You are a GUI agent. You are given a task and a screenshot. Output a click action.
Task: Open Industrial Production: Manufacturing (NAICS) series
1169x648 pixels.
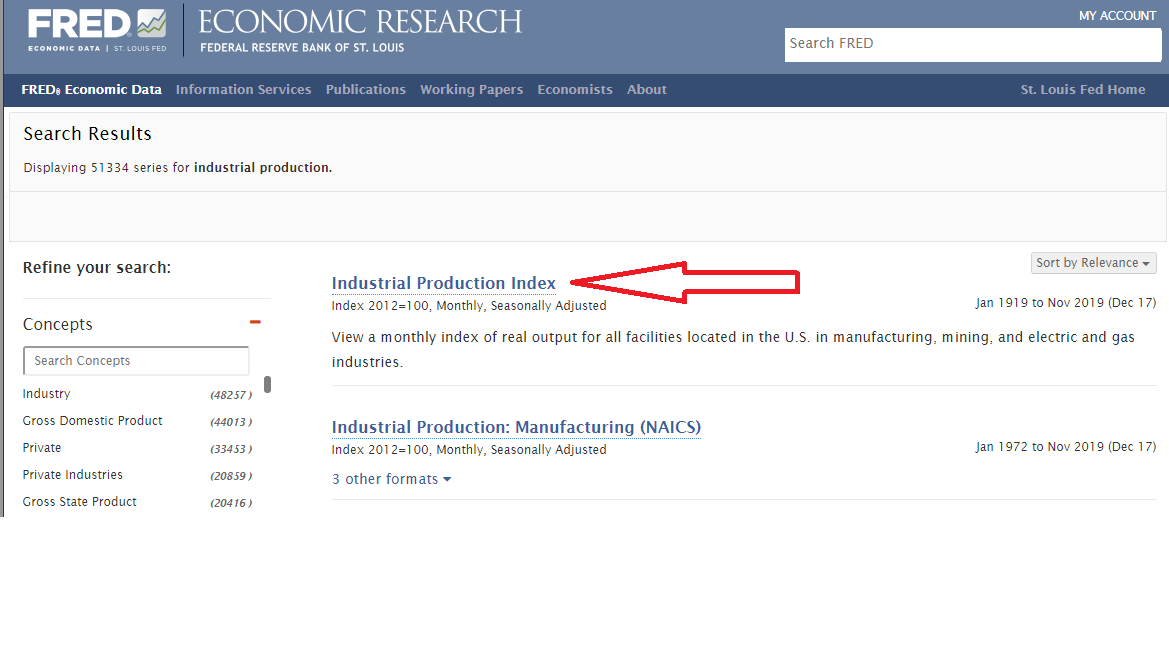pyautogui.click(x=516, y=427)
